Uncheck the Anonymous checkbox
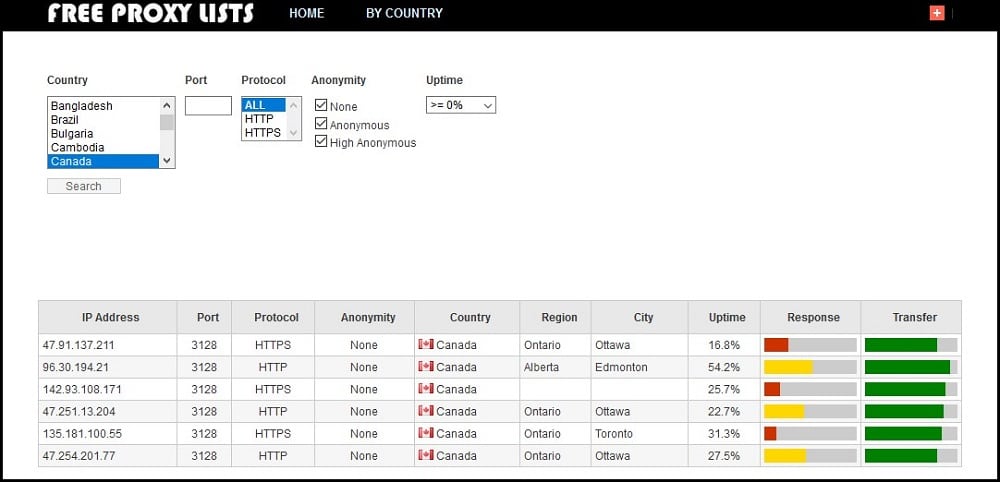The image size is (1000, 482). point(321,124)
